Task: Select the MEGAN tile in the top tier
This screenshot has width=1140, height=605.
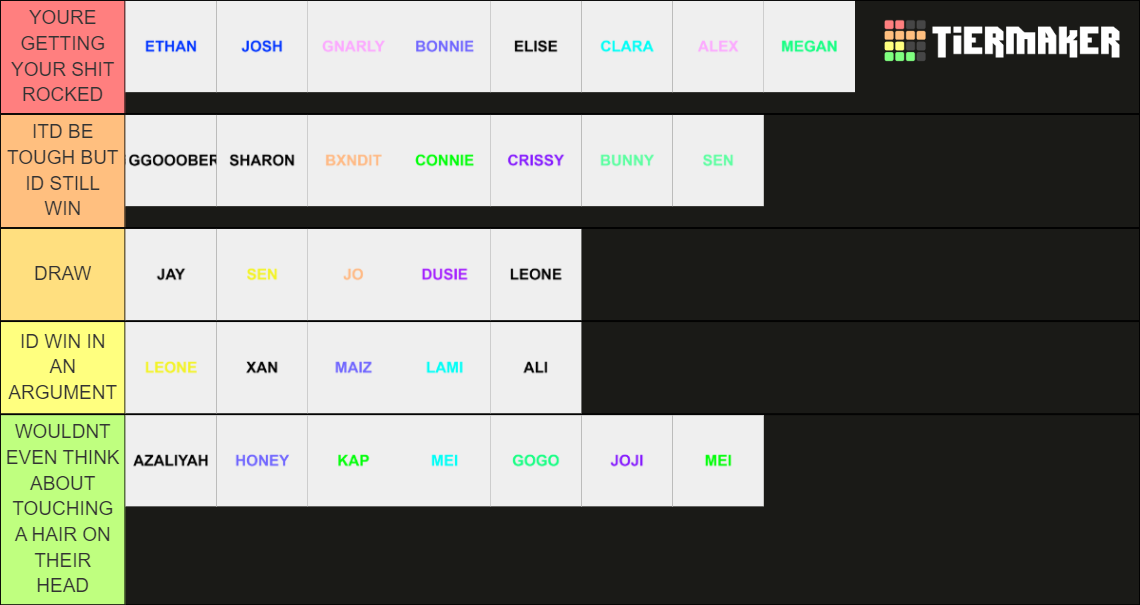Action: click(809, 46)
